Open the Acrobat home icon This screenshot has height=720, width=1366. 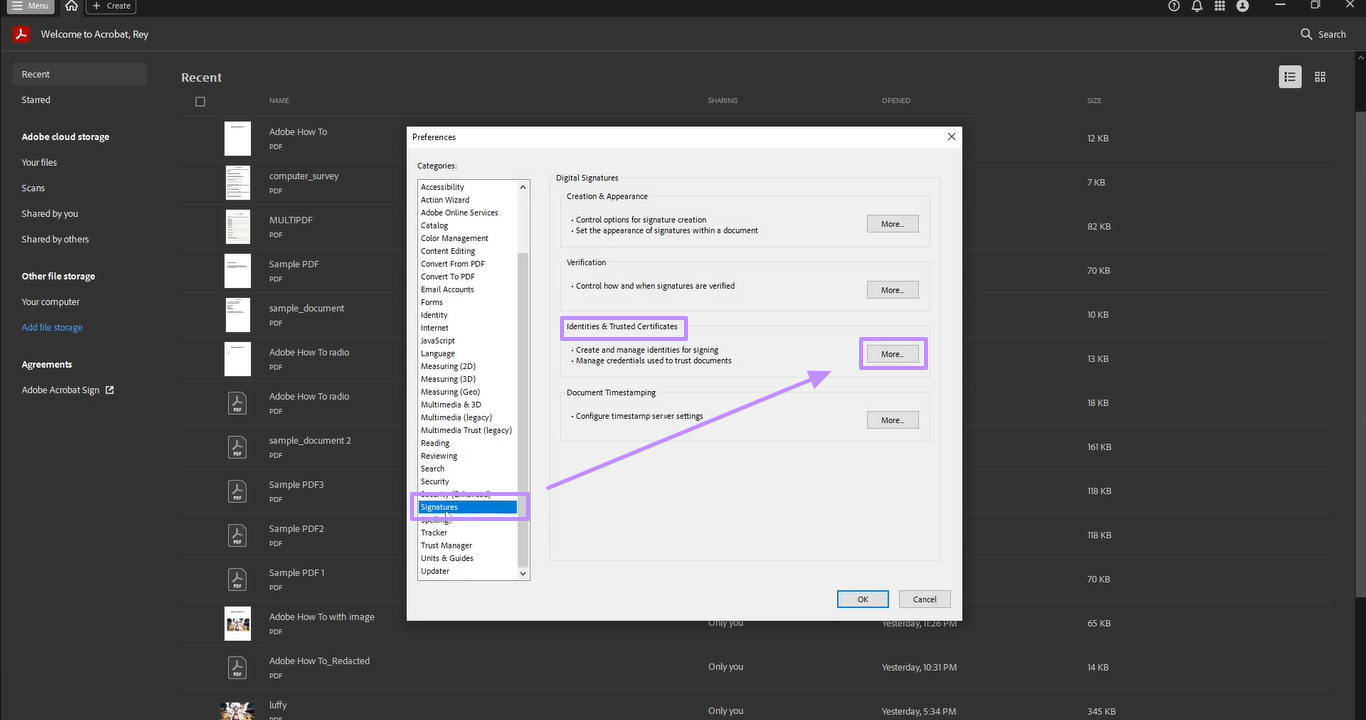tap(71, 6)
